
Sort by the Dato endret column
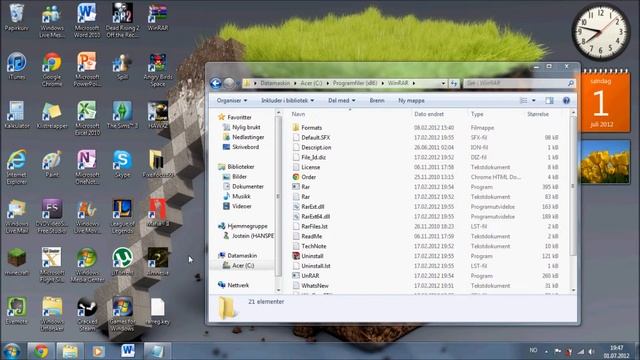pyautogui.click(x=429, y=114)
